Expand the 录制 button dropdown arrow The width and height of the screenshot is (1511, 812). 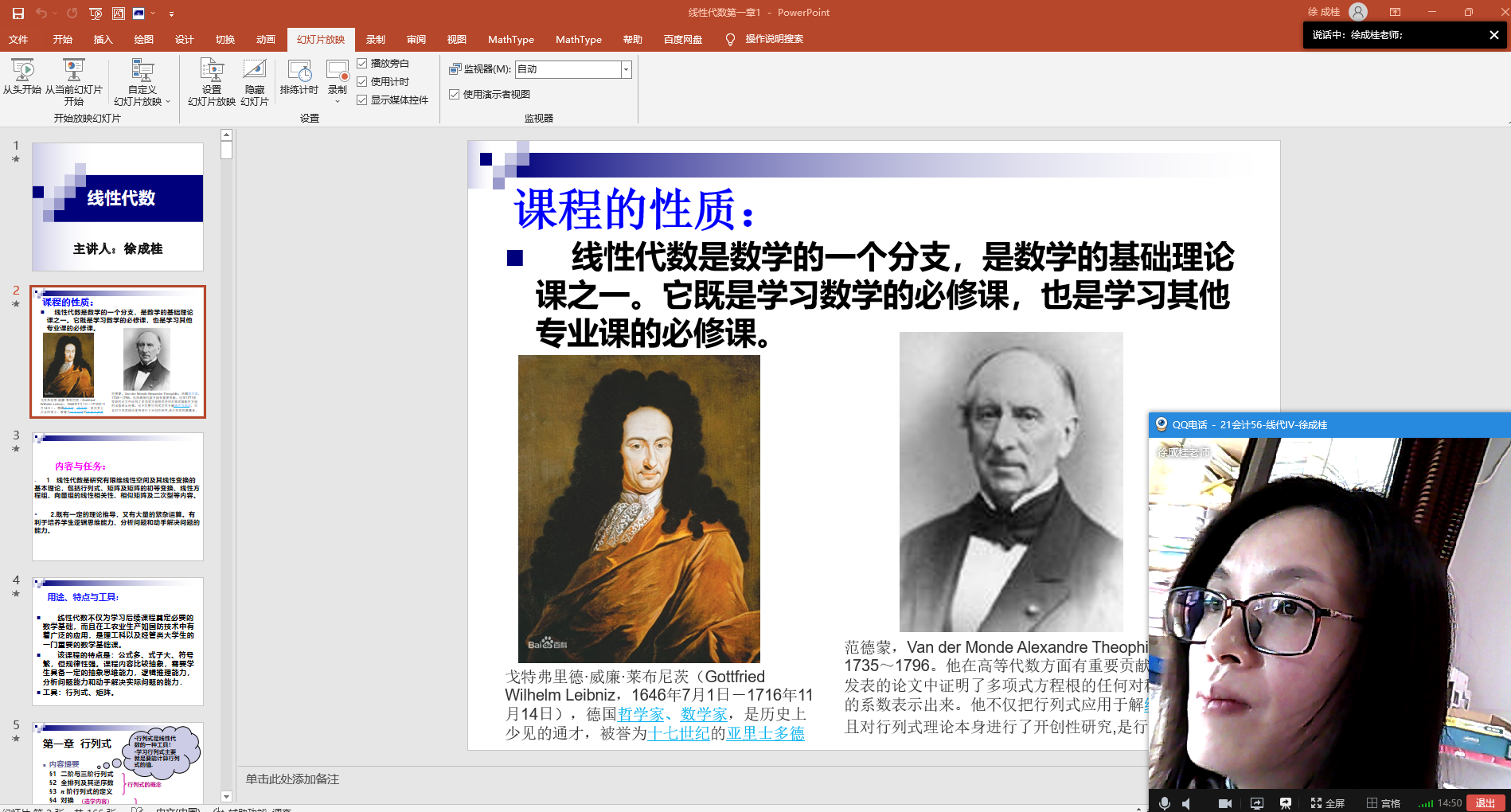[338, 101]
